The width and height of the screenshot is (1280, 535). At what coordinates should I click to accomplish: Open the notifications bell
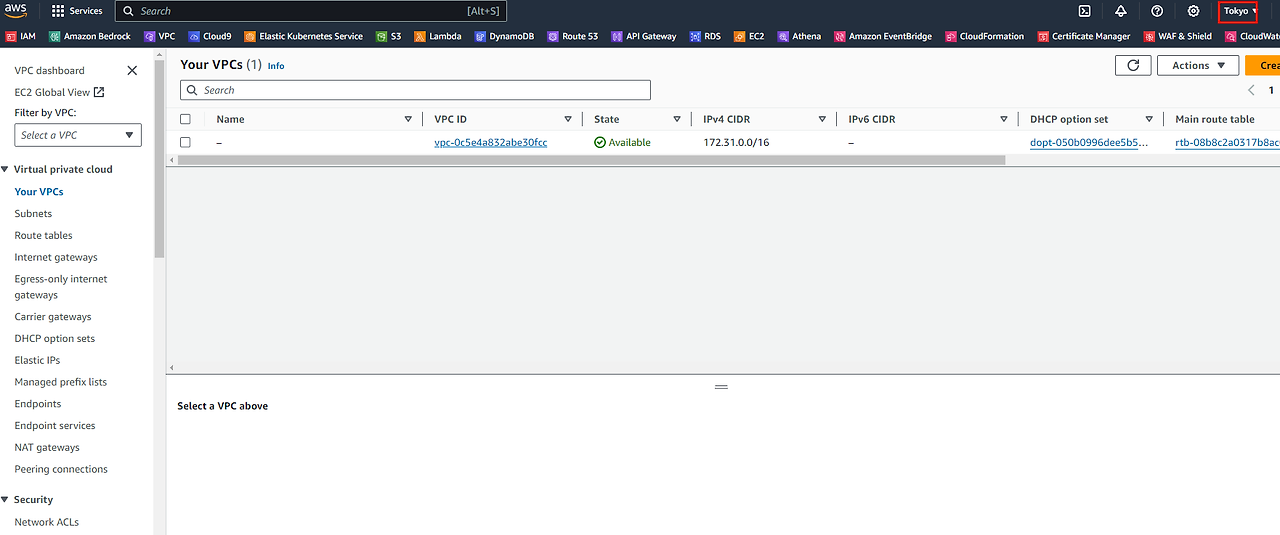click(1121, 11)
